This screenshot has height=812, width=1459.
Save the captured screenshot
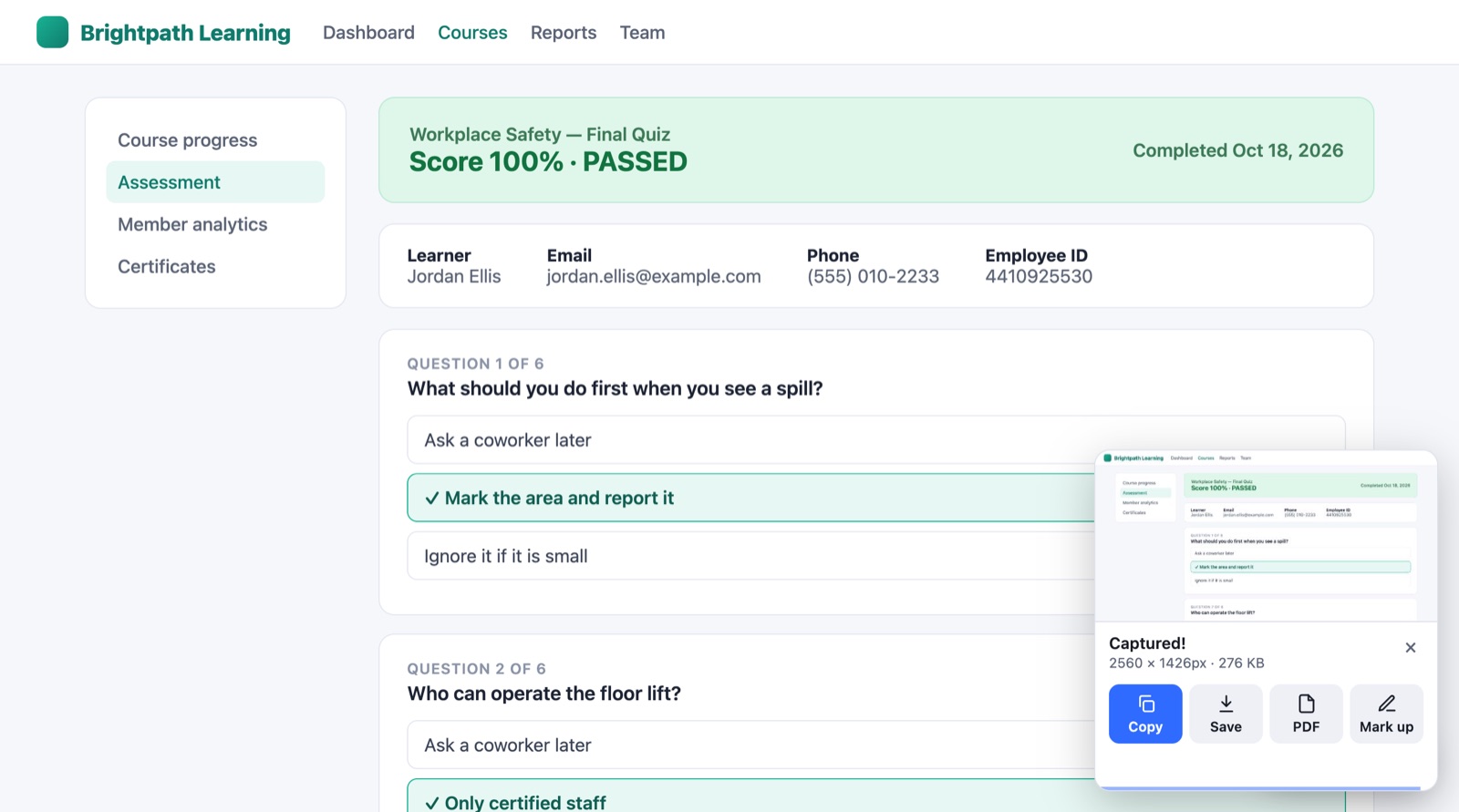pyautogui.click(x=1226, y=714)
